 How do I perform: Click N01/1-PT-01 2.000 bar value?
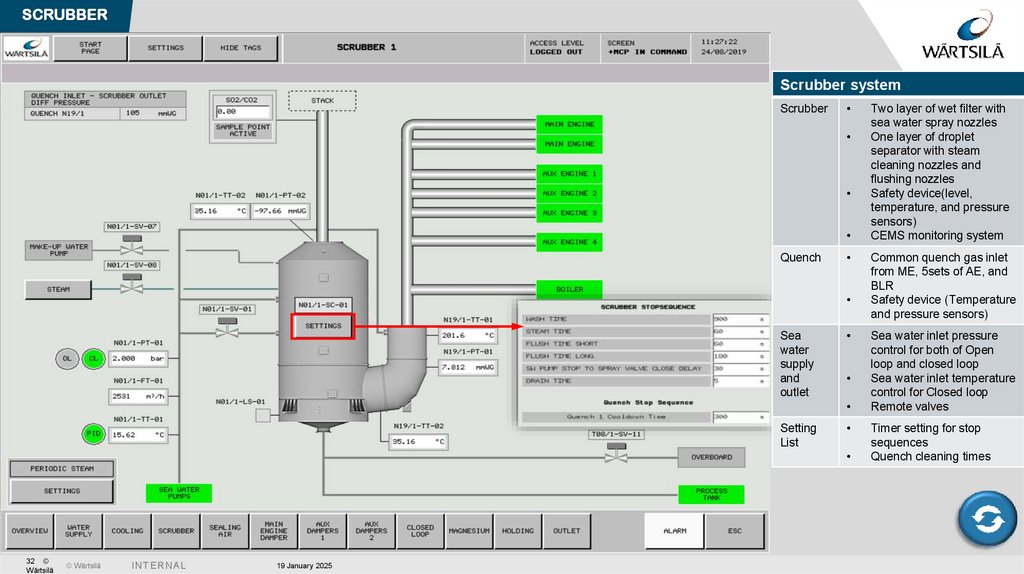tap(138, 359)
